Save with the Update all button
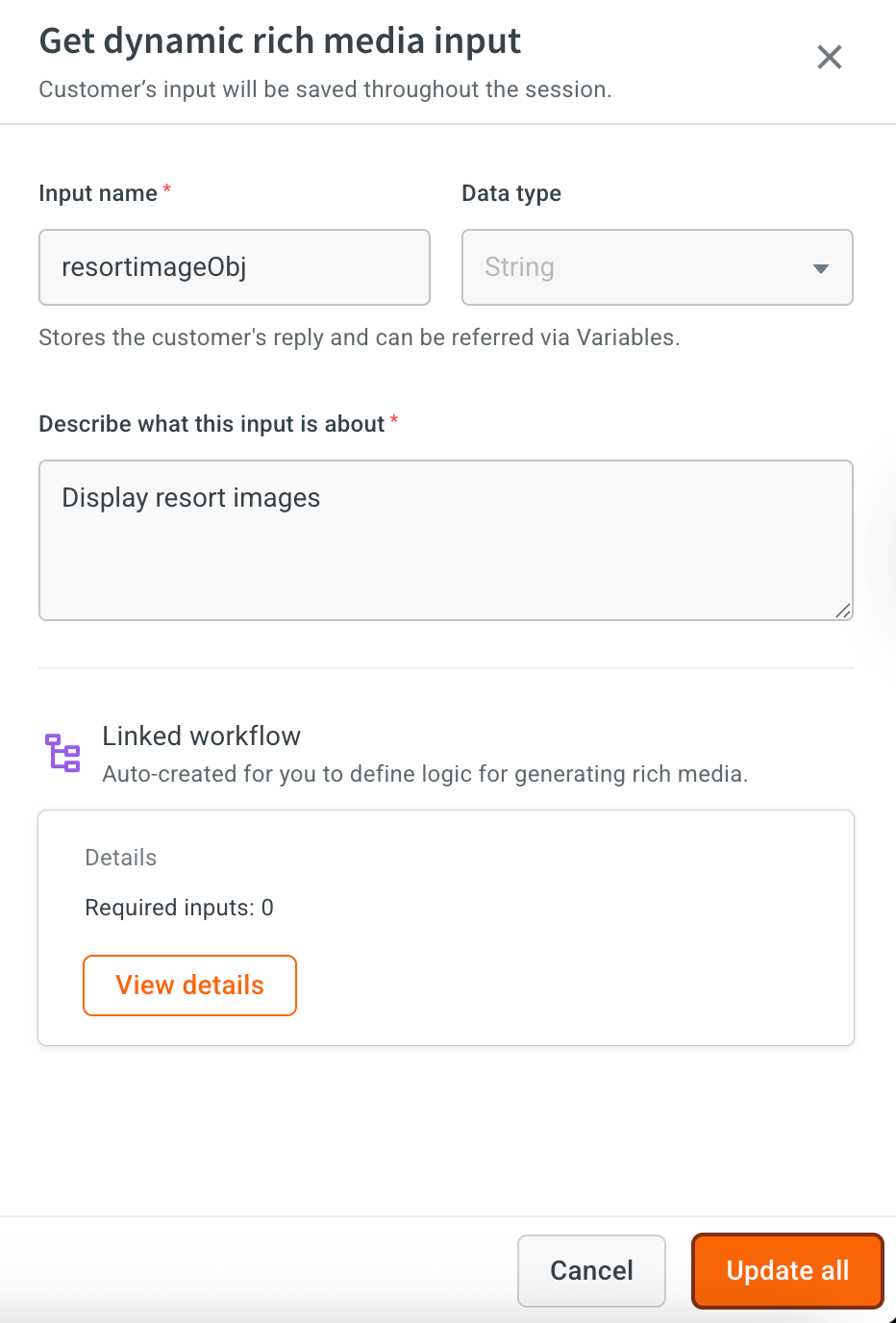Viewport: 896px width, 1323px height. pos(786,1270)
